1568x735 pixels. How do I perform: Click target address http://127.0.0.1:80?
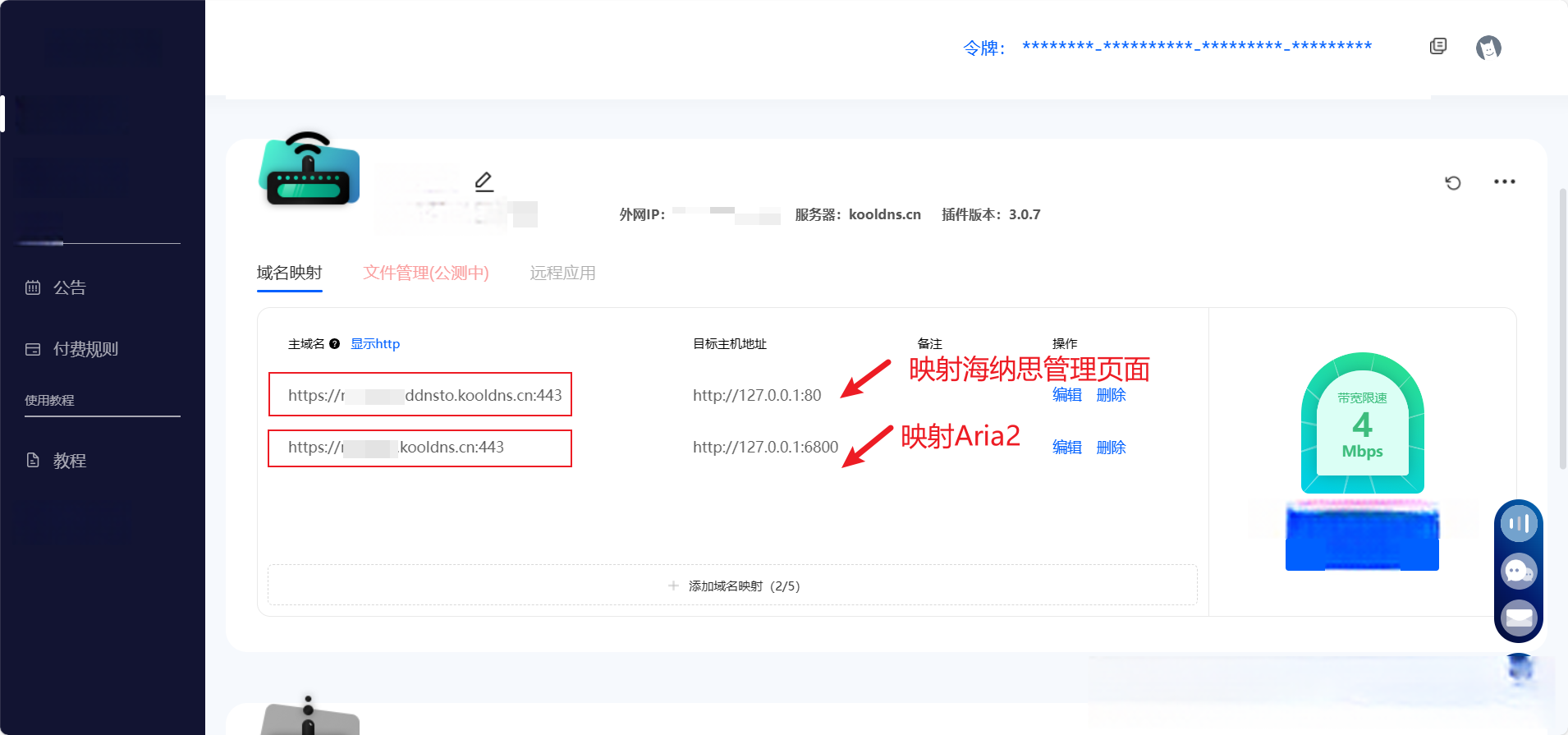(x=757, y=395)
